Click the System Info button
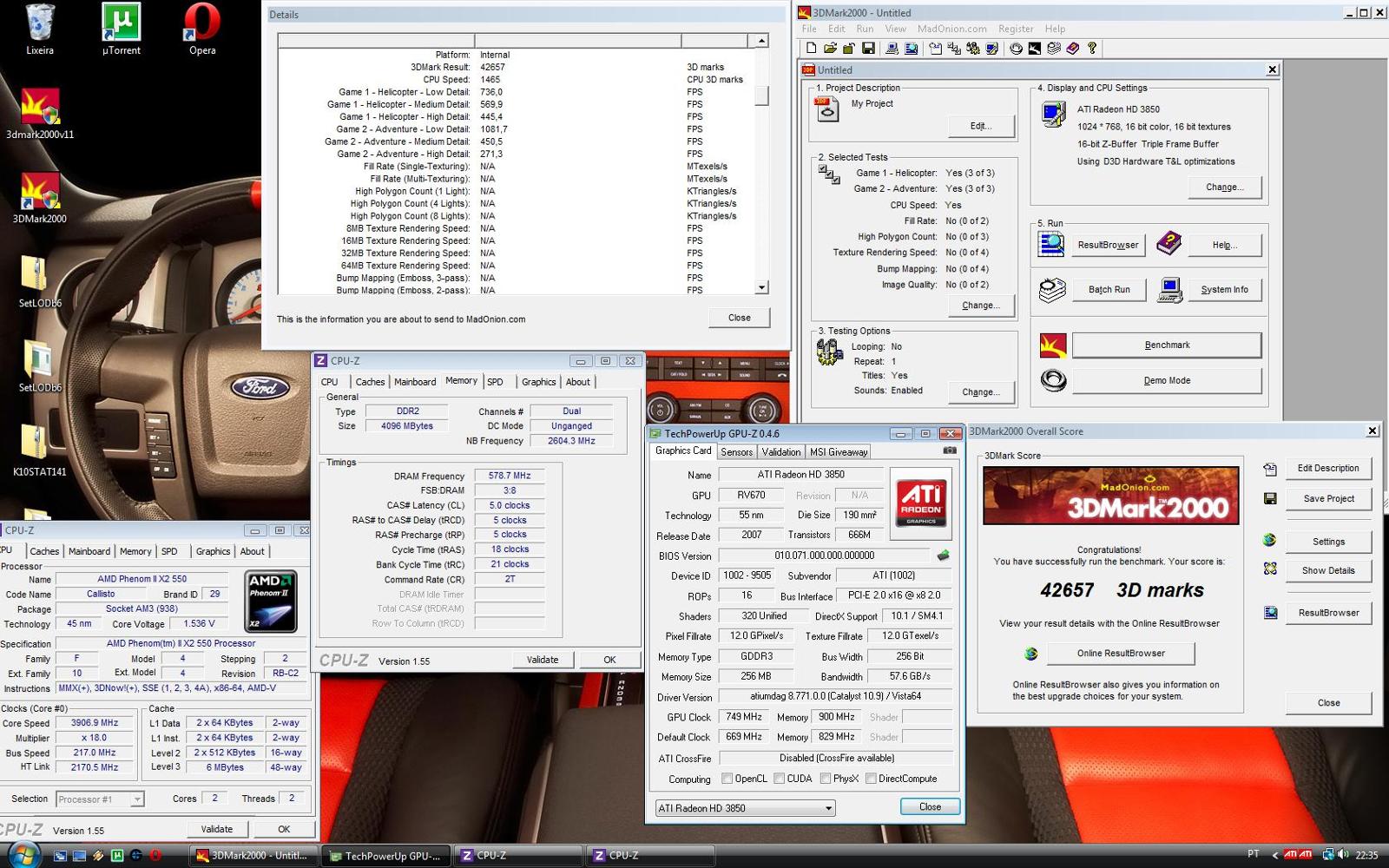The height and width of the screenshot is (868, 1389). point(1224,290)
